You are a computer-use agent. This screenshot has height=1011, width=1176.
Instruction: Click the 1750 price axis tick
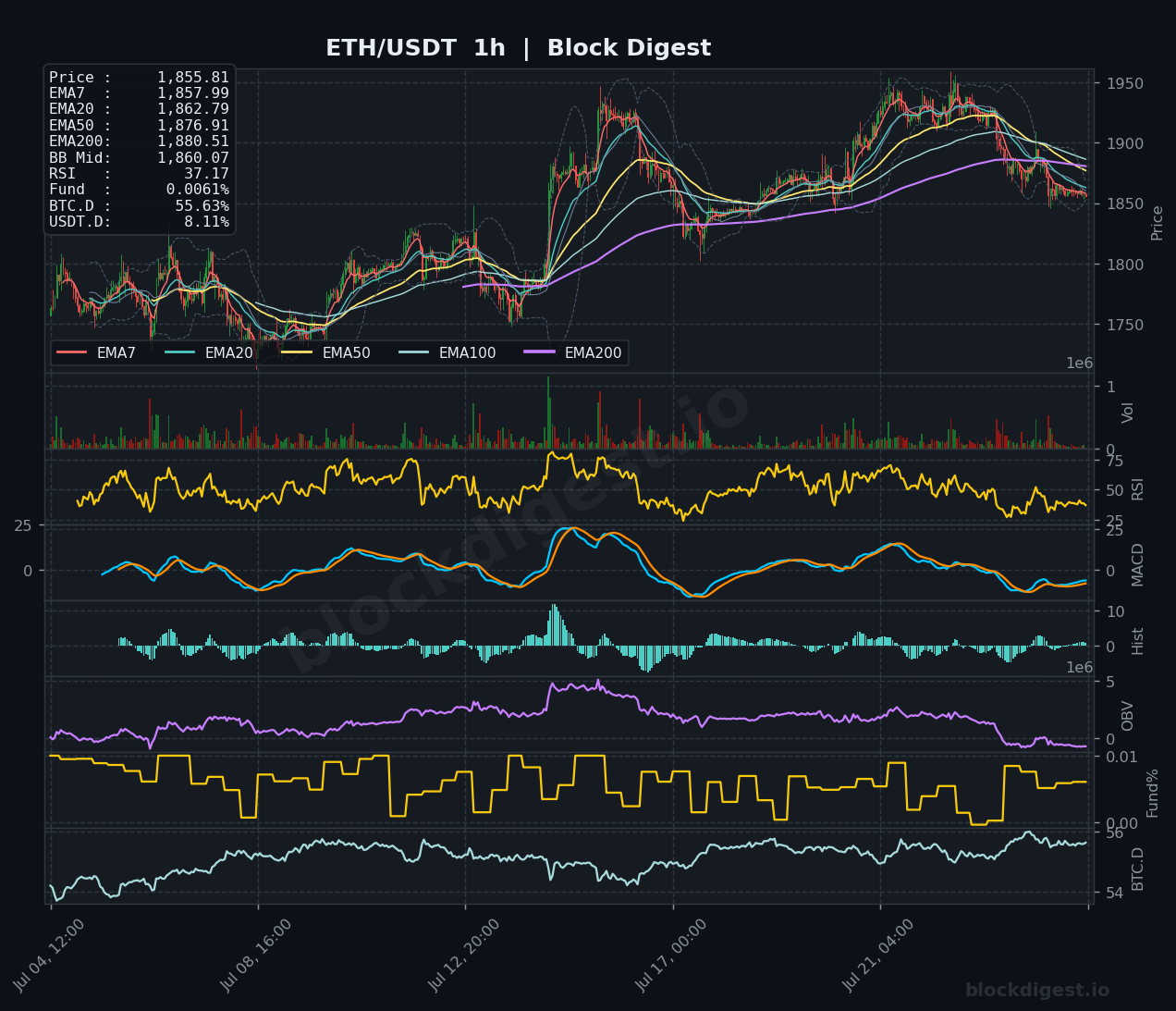coord(1124,326)
